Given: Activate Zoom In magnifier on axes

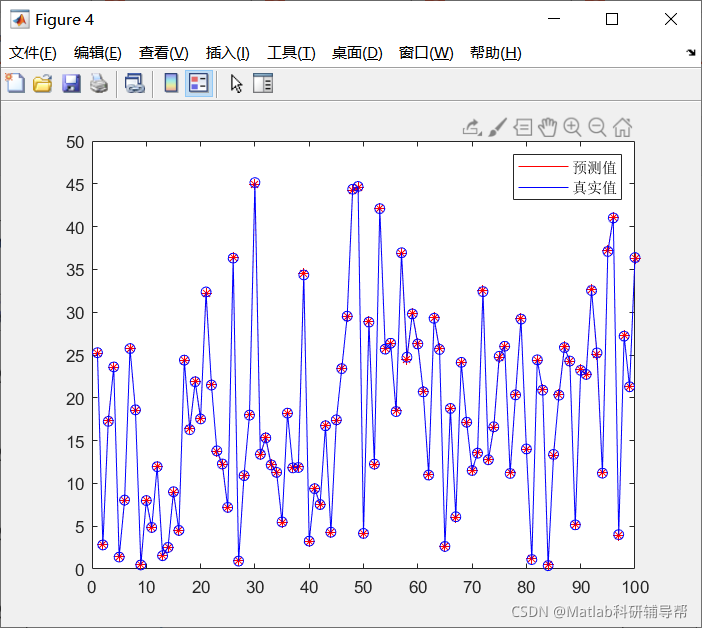Looking at the screenshot, I should [x=572, y=128].
